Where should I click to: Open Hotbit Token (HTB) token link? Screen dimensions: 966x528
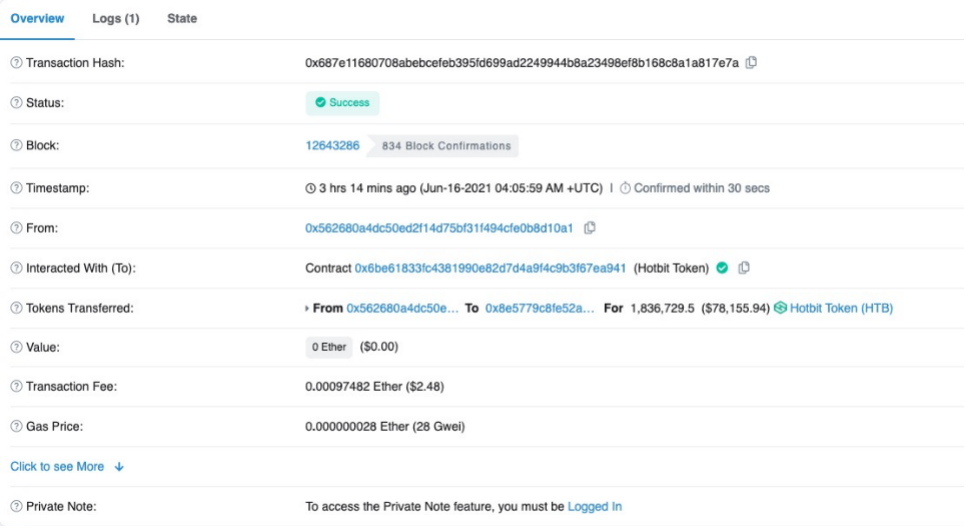point(841,308)
